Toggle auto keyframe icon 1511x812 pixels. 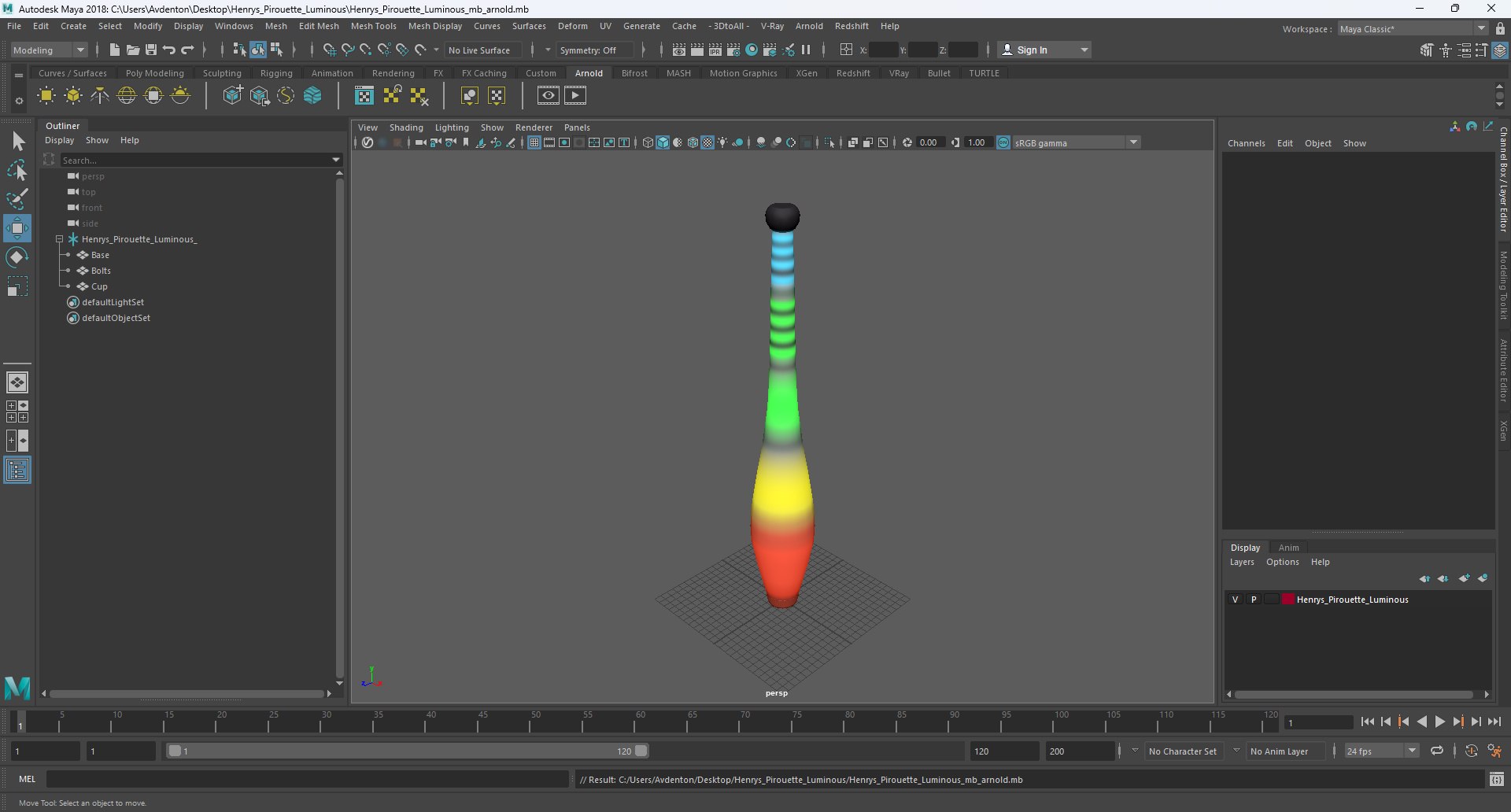click(x=1472, y=751)
